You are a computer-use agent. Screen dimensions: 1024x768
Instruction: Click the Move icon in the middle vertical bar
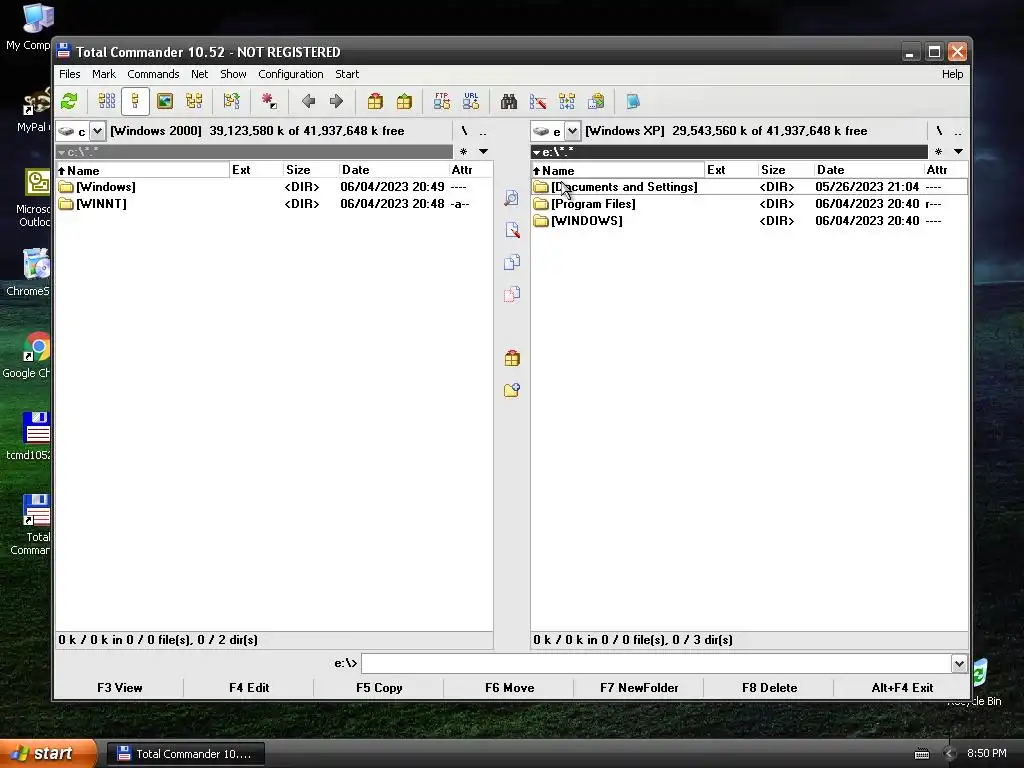pos(512,294)
